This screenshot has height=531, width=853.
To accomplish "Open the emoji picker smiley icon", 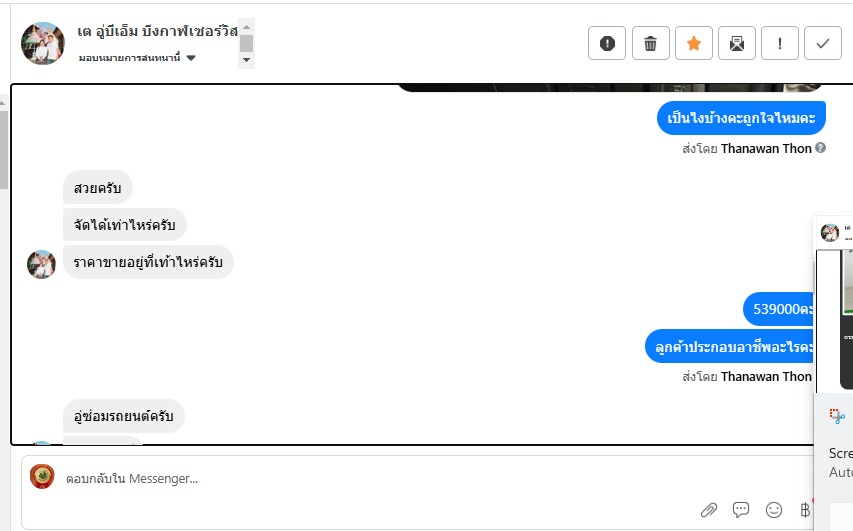I will click(x=773, y=510).
